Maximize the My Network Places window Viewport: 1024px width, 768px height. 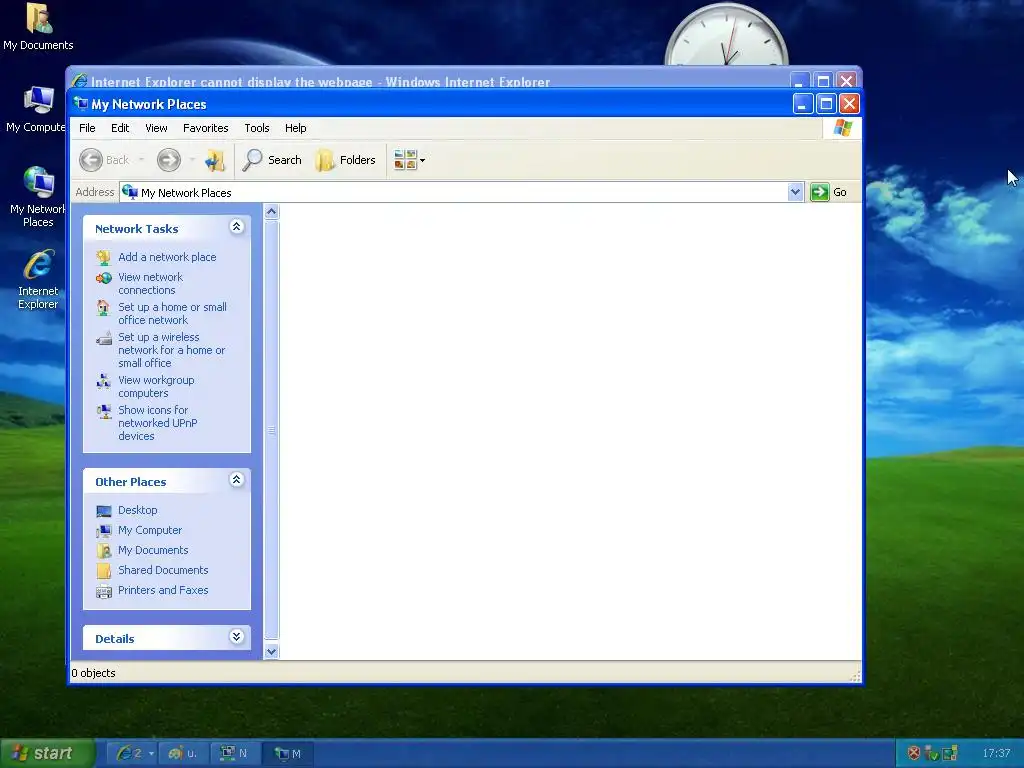825,104
